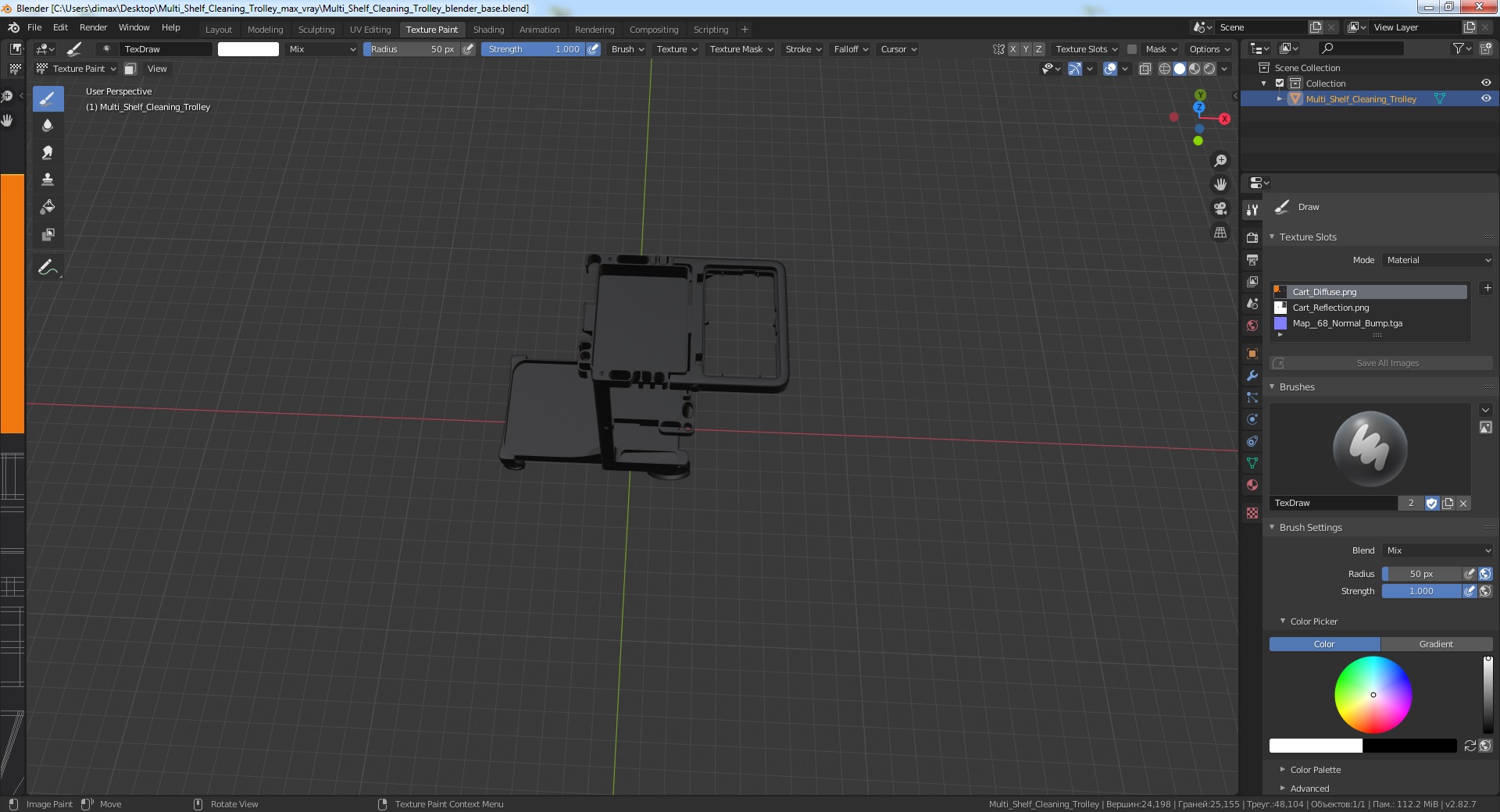Open Scene properties tab

(x=1252, y=303)
